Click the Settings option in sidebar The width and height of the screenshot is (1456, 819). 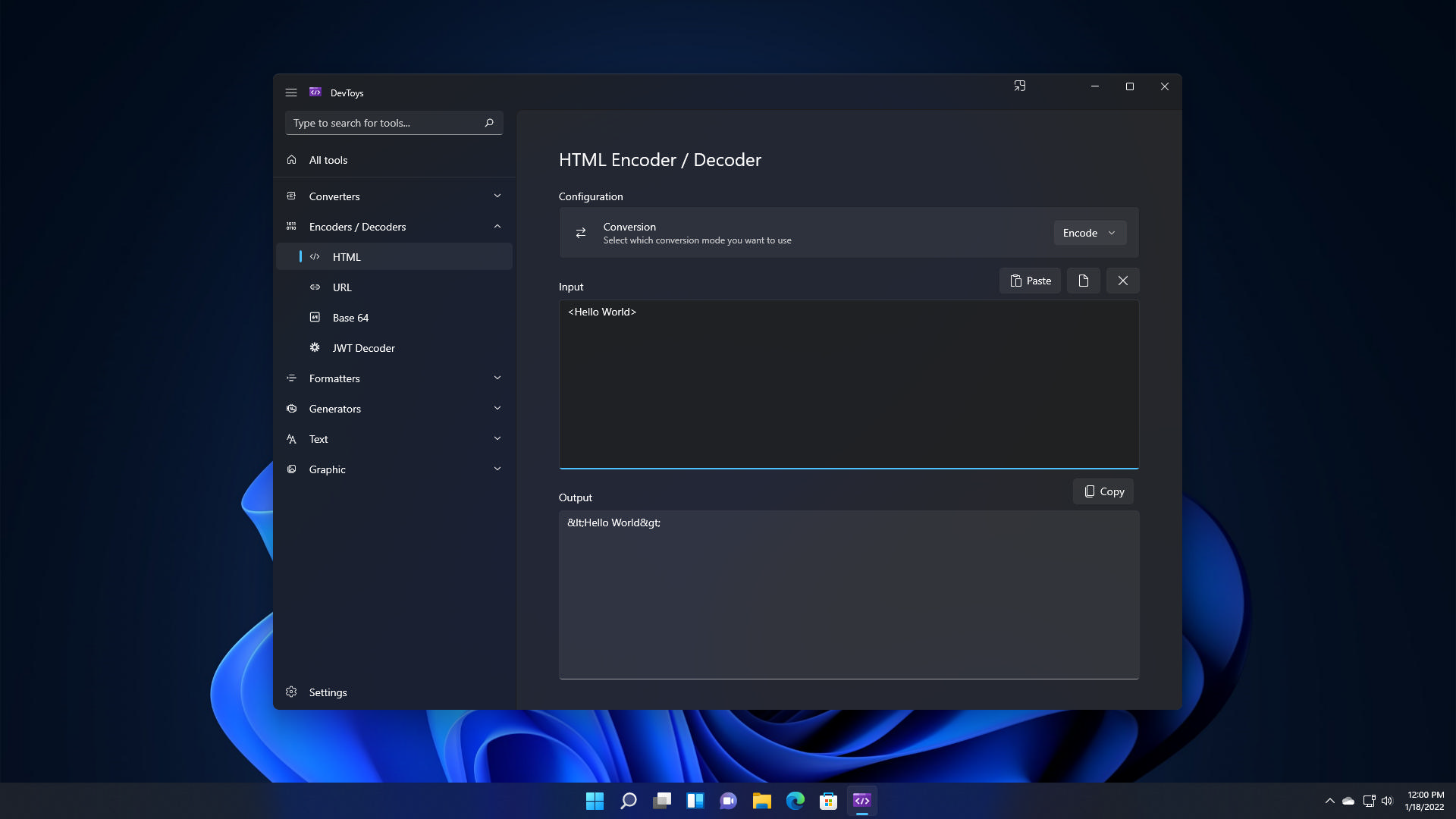click(x=328, y=692)
